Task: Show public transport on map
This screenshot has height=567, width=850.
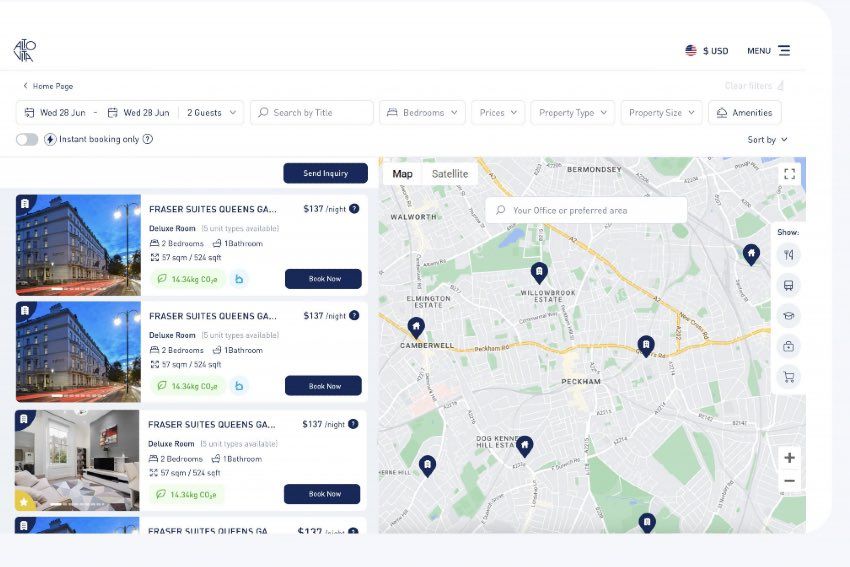Action: (789, 285)
